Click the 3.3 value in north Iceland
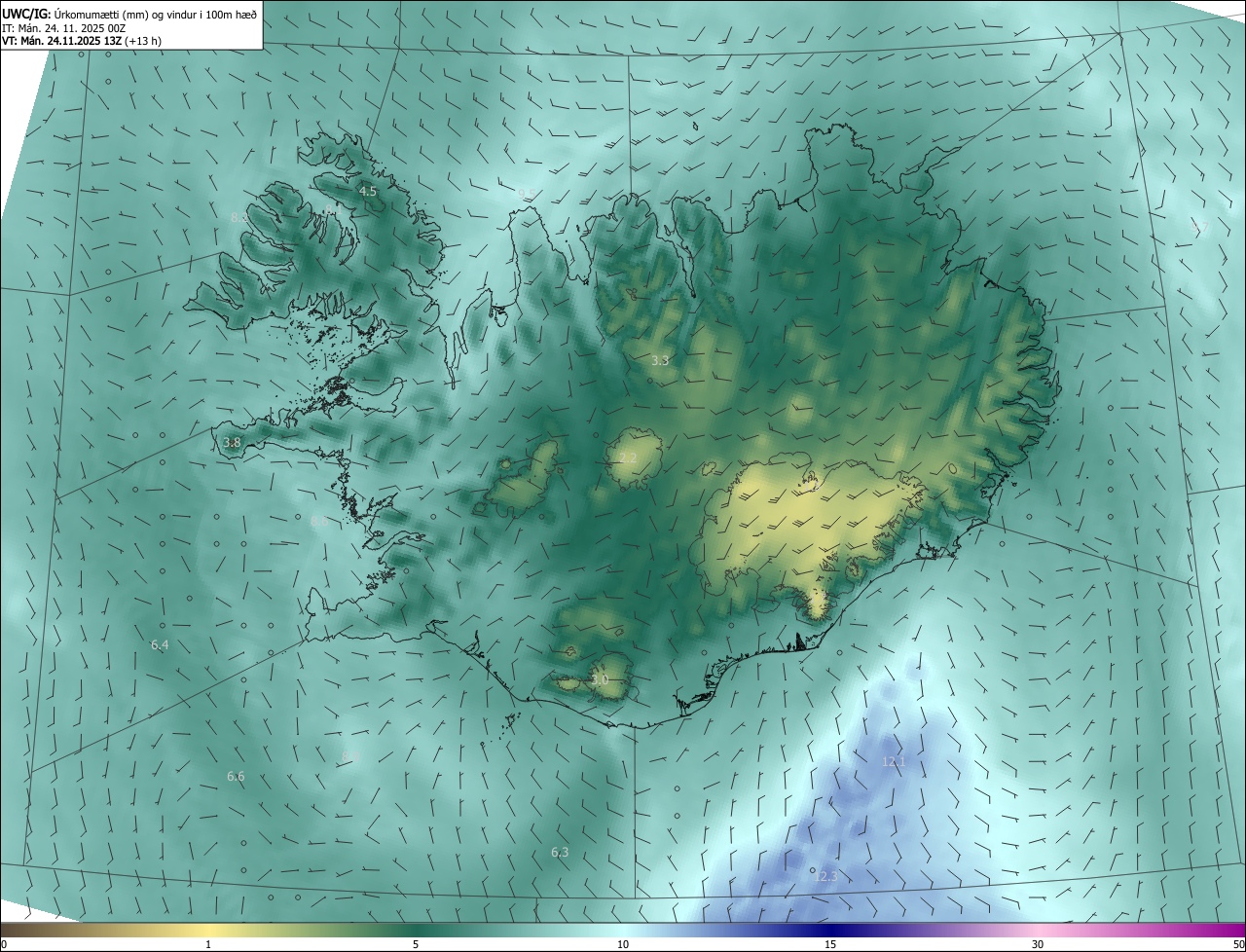This screenshot has height=952, width=1246. pos(660,360)
